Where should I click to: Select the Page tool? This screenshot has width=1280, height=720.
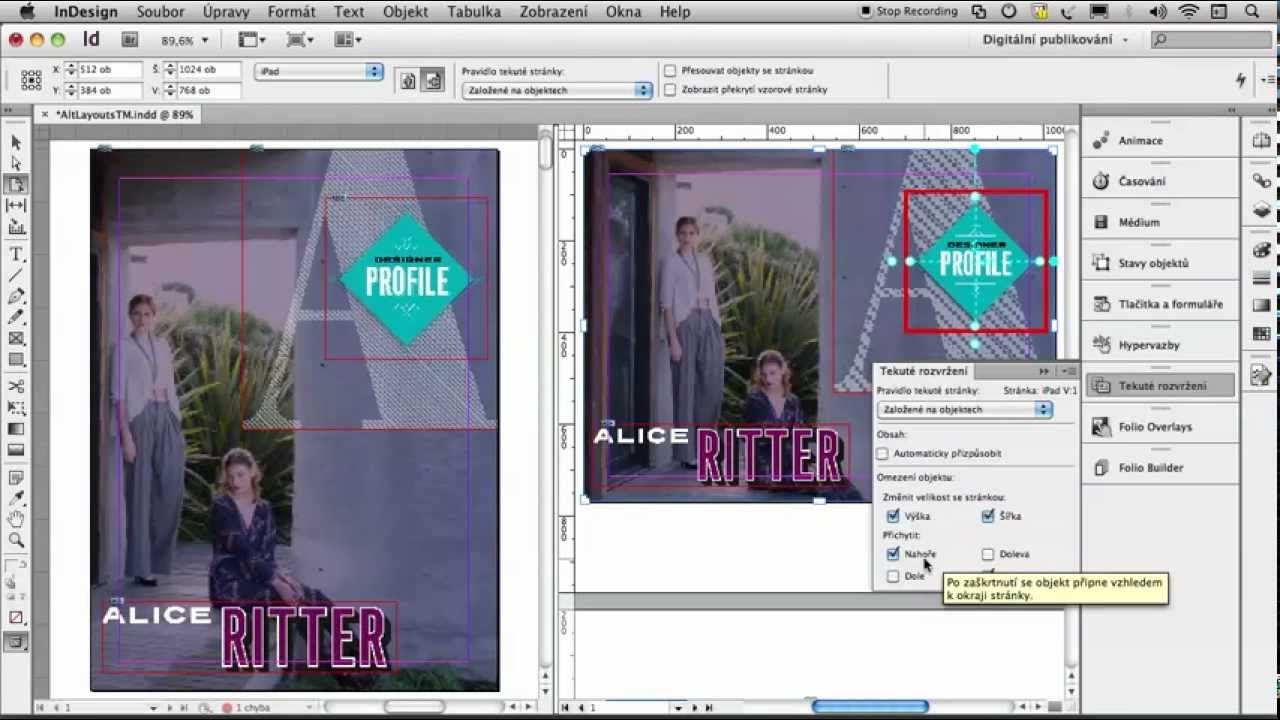tap(16, 184)
